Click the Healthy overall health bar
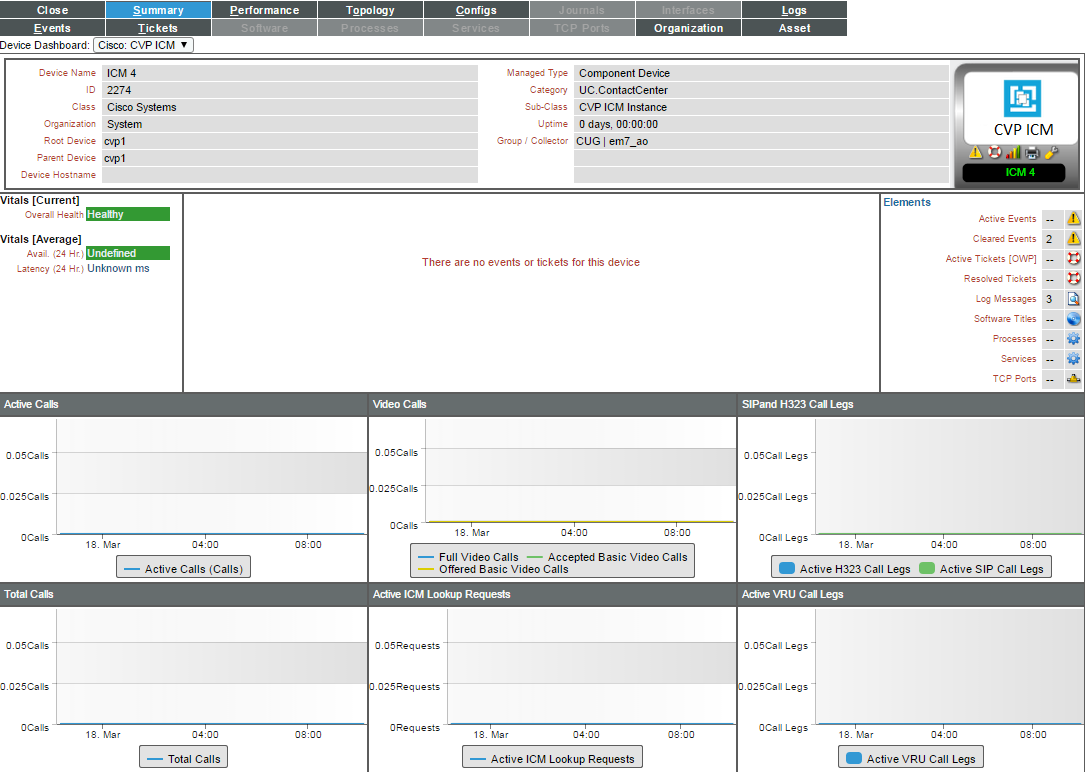The width and height of the screenshot is (1085, 772). pos(128,214)
